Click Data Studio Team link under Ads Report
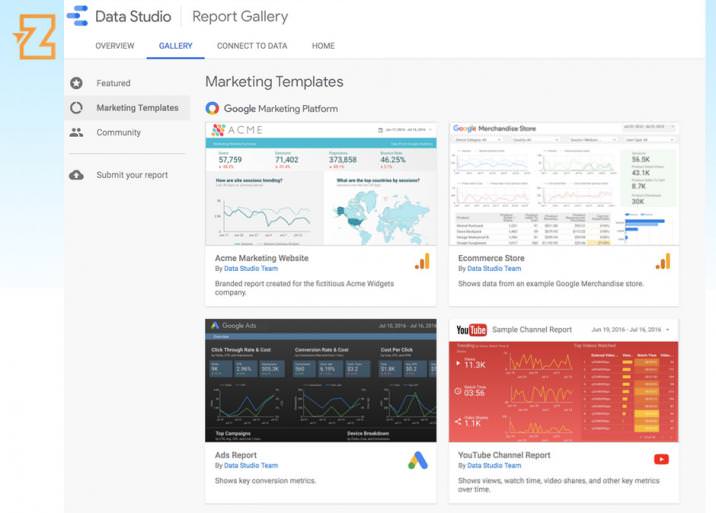This screenshot has width=716, height=513. coord(251,465)
